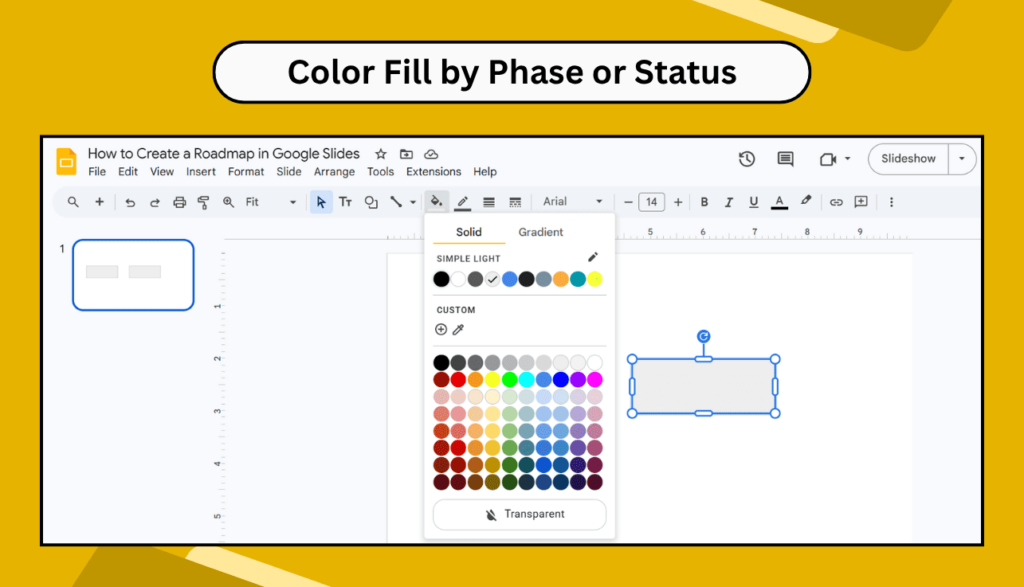Open the border dash style option
Screen dimensions: 1024x587
(515, 202)
